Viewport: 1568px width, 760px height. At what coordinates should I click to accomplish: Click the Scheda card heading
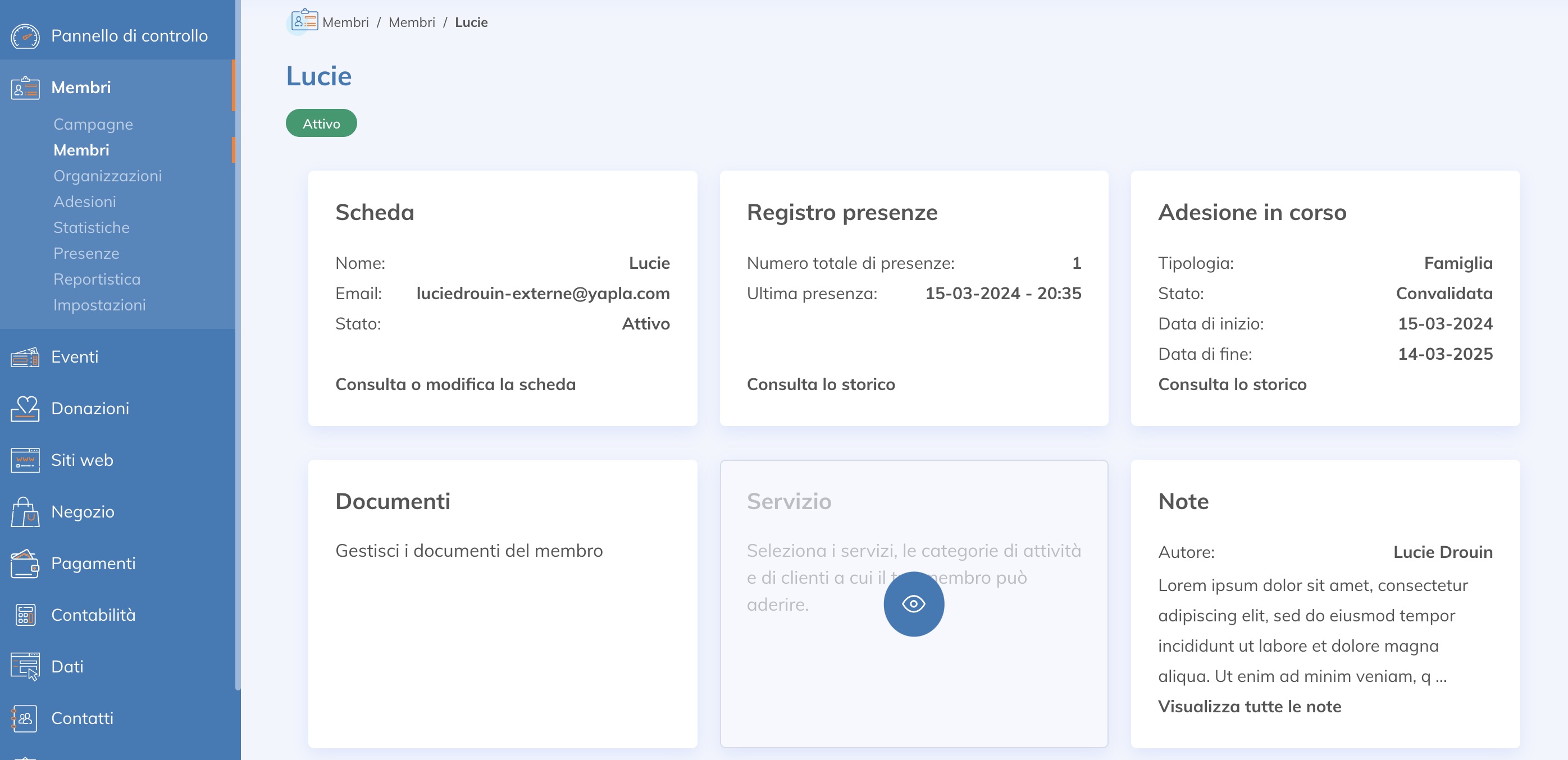pyautogui.click(x=375, y=212)
